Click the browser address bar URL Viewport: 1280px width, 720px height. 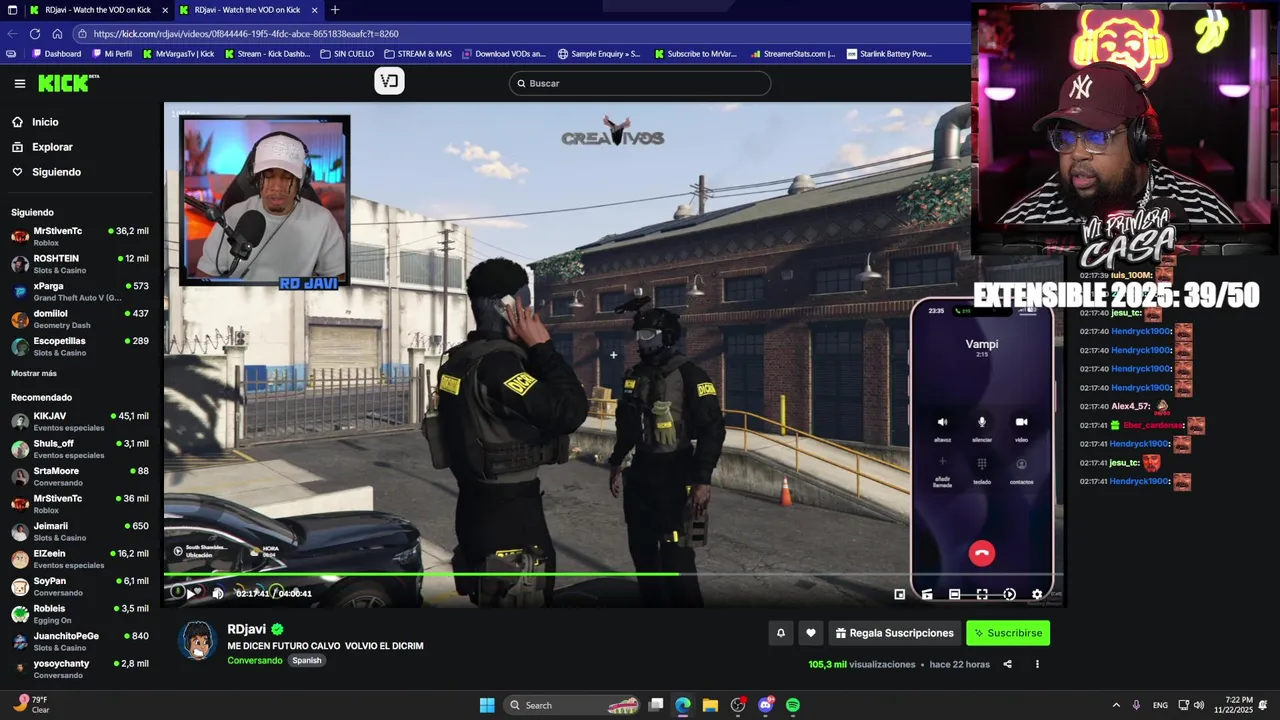tap(246, 33)
